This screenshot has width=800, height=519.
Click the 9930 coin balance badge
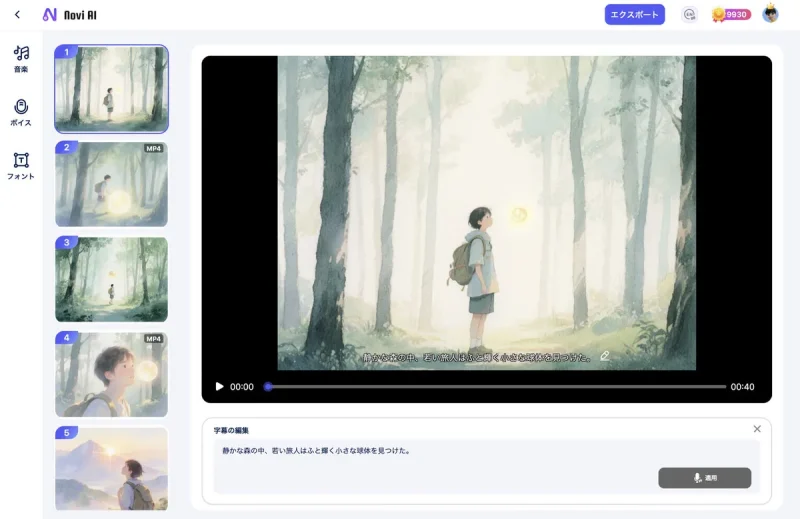pos(731,15)
